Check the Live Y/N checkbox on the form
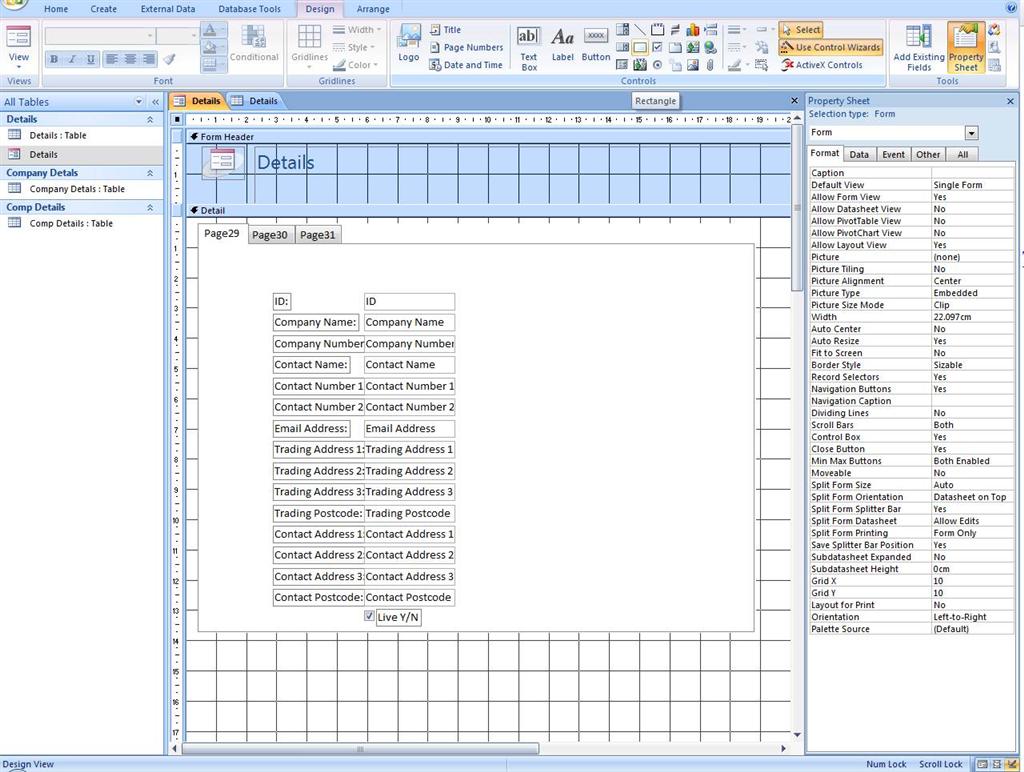Viewport: 1024px width, 772px height. click(370, 616)
